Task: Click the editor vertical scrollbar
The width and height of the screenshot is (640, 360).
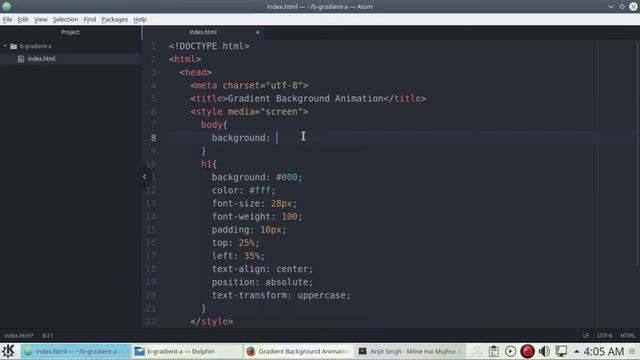Action: (638, 153)
